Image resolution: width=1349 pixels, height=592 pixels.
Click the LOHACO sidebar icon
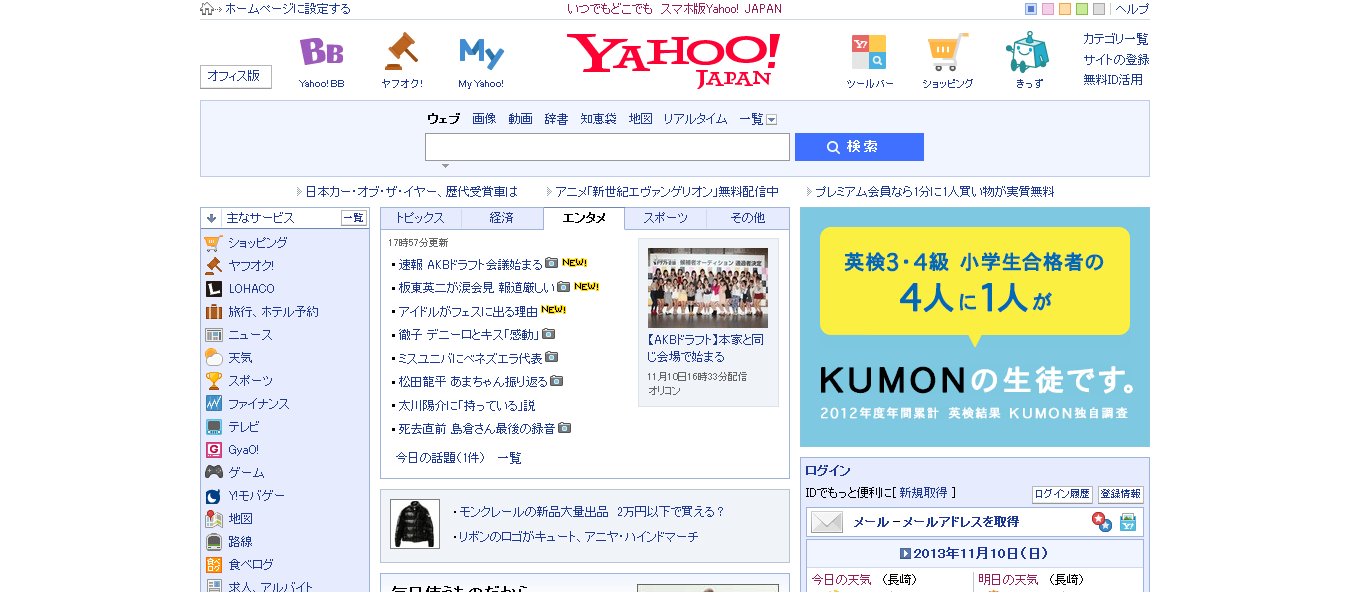point(213,289)
